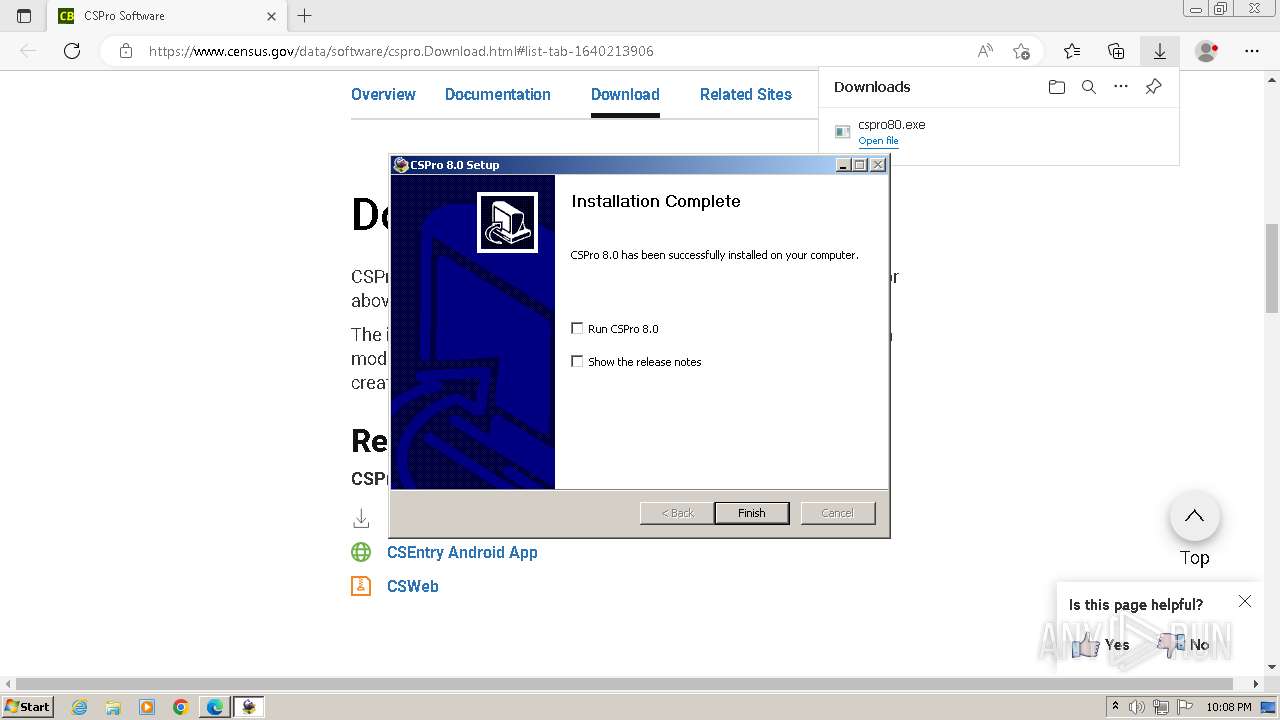Open Chrome from the taskbar
This screenshot has height=720, width=1280.
[180, 706]
